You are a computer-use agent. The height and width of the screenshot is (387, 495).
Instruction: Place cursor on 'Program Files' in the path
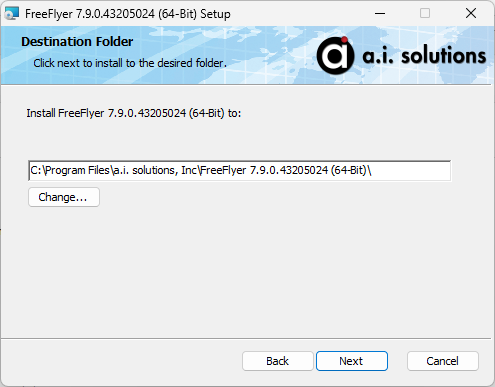pos(77,170)
